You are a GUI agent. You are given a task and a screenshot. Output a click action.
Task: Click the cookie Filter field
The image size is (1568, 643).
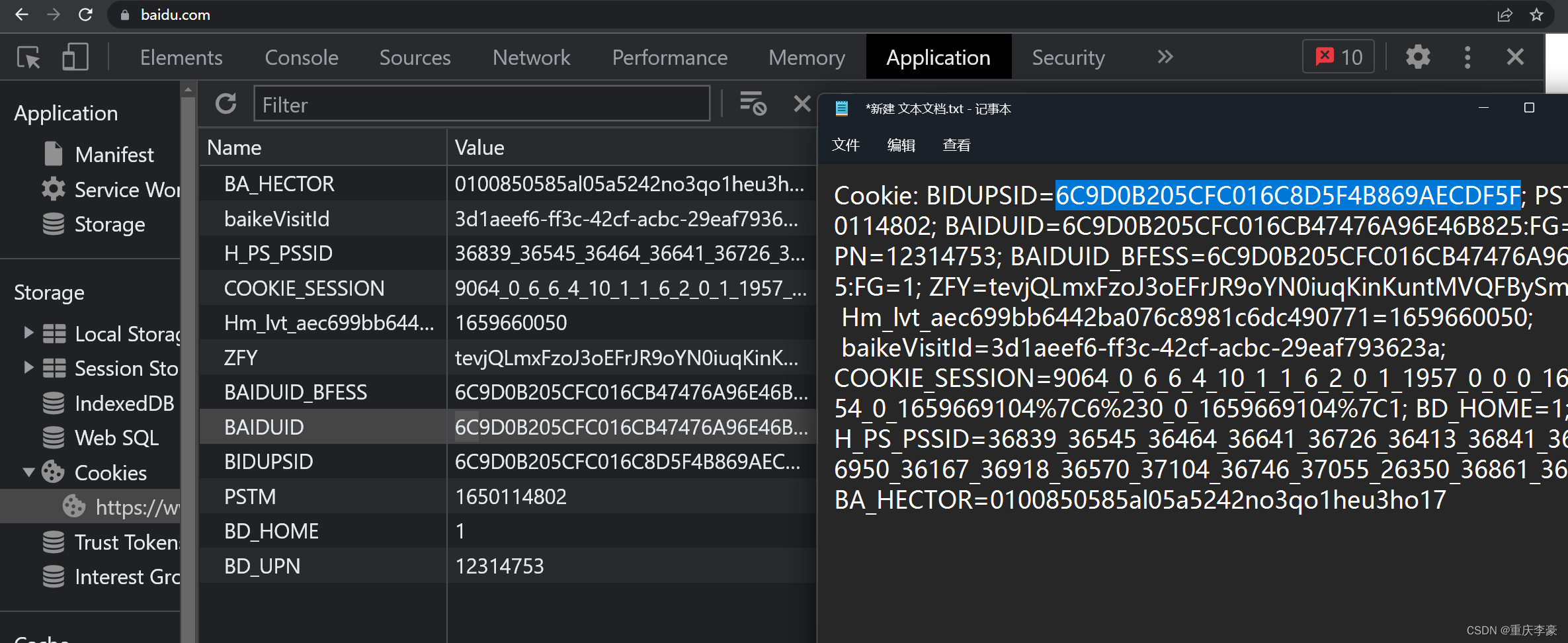(x=482, y=104)
